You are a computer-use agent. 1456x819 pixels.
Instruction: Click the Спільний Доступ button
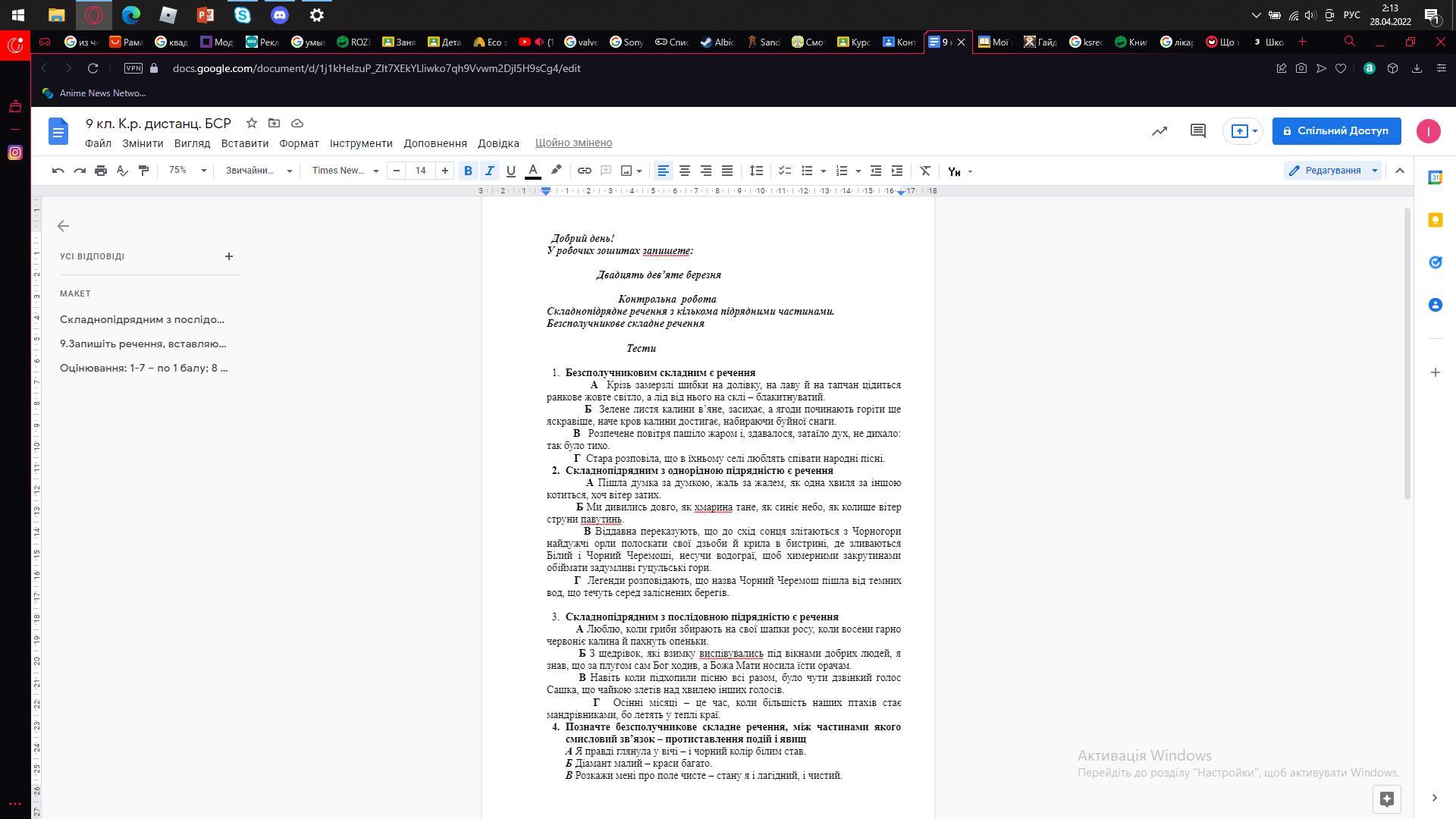point(1335,131)
